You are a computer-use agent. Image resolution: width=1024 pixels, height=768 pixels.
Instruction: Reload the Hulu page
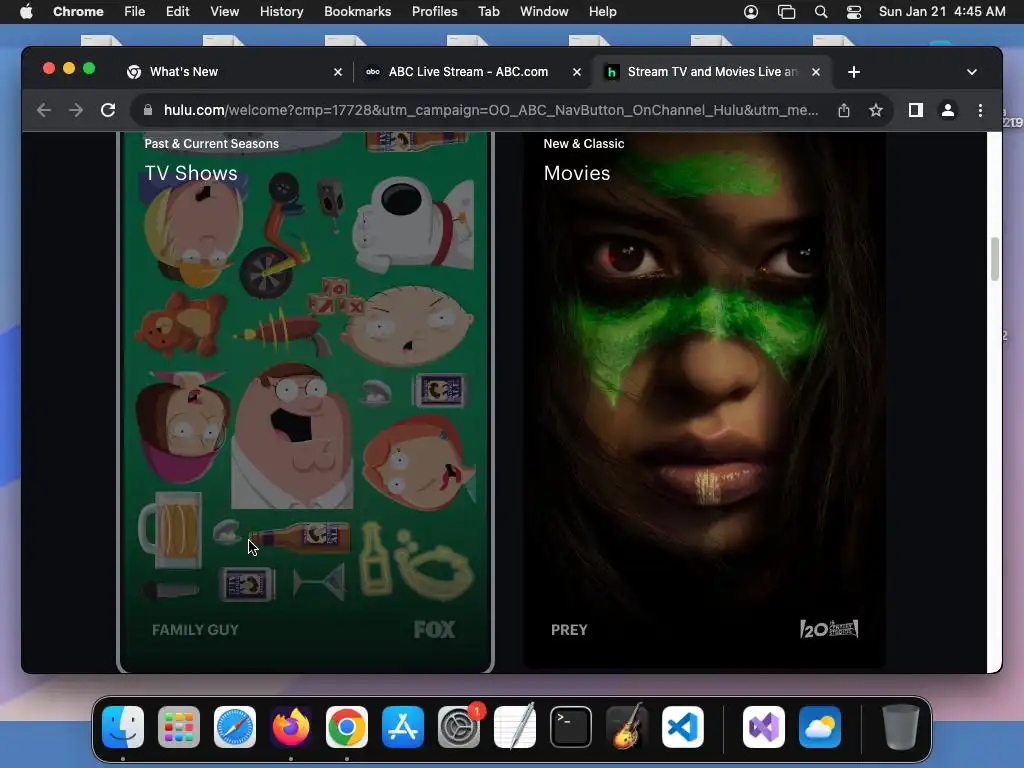point(108,110)
